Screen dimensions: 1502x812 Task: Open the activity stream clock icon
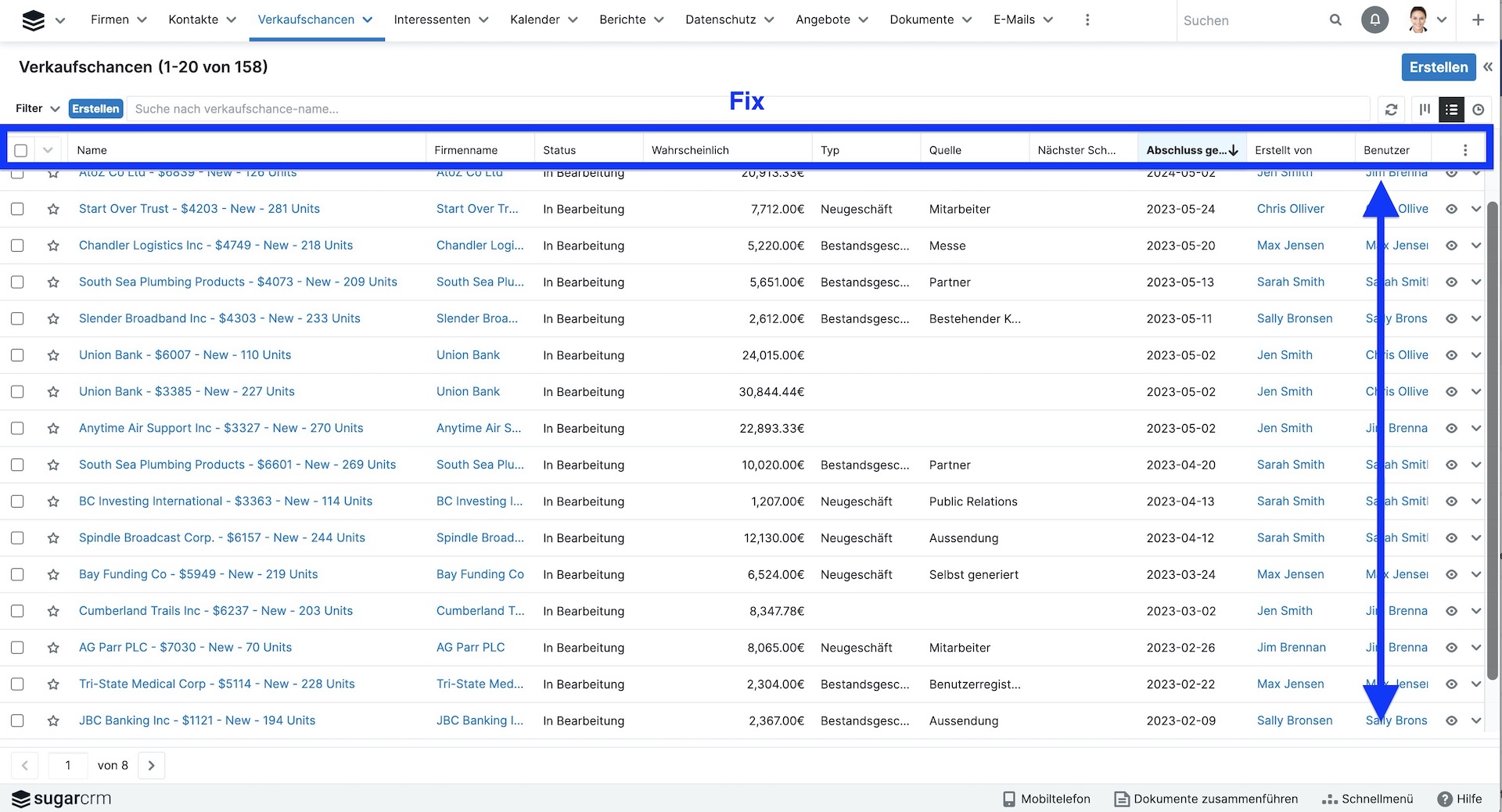[1478, 110]
